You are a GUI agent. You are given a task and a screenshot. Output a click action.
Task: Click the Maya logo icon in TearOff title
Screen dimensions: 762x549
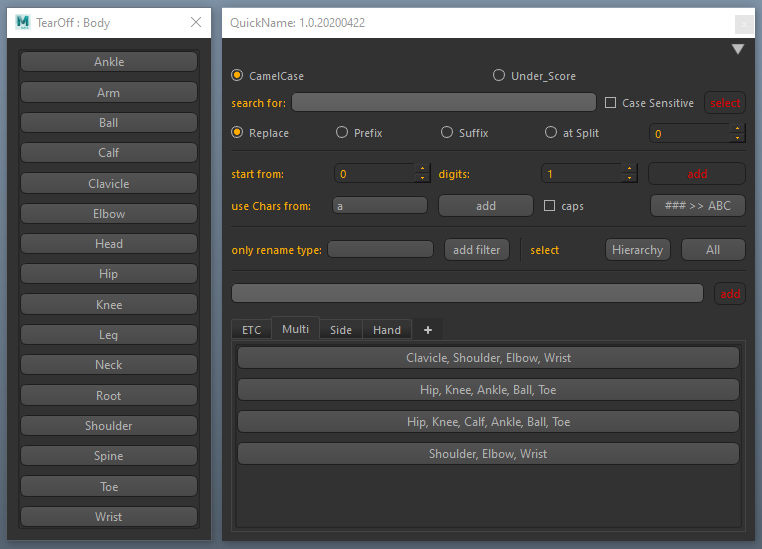click(x=22, y=22)
